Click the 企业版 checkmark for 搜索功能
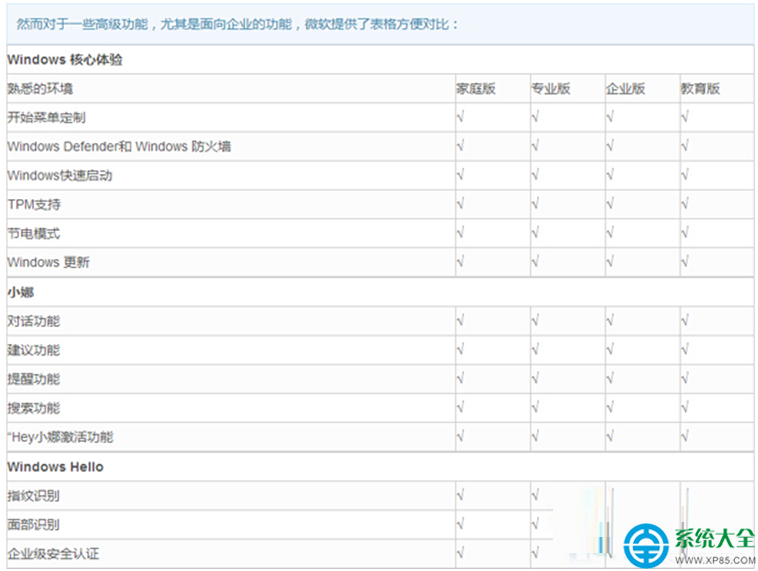758x571 pixels. point(610,407)
